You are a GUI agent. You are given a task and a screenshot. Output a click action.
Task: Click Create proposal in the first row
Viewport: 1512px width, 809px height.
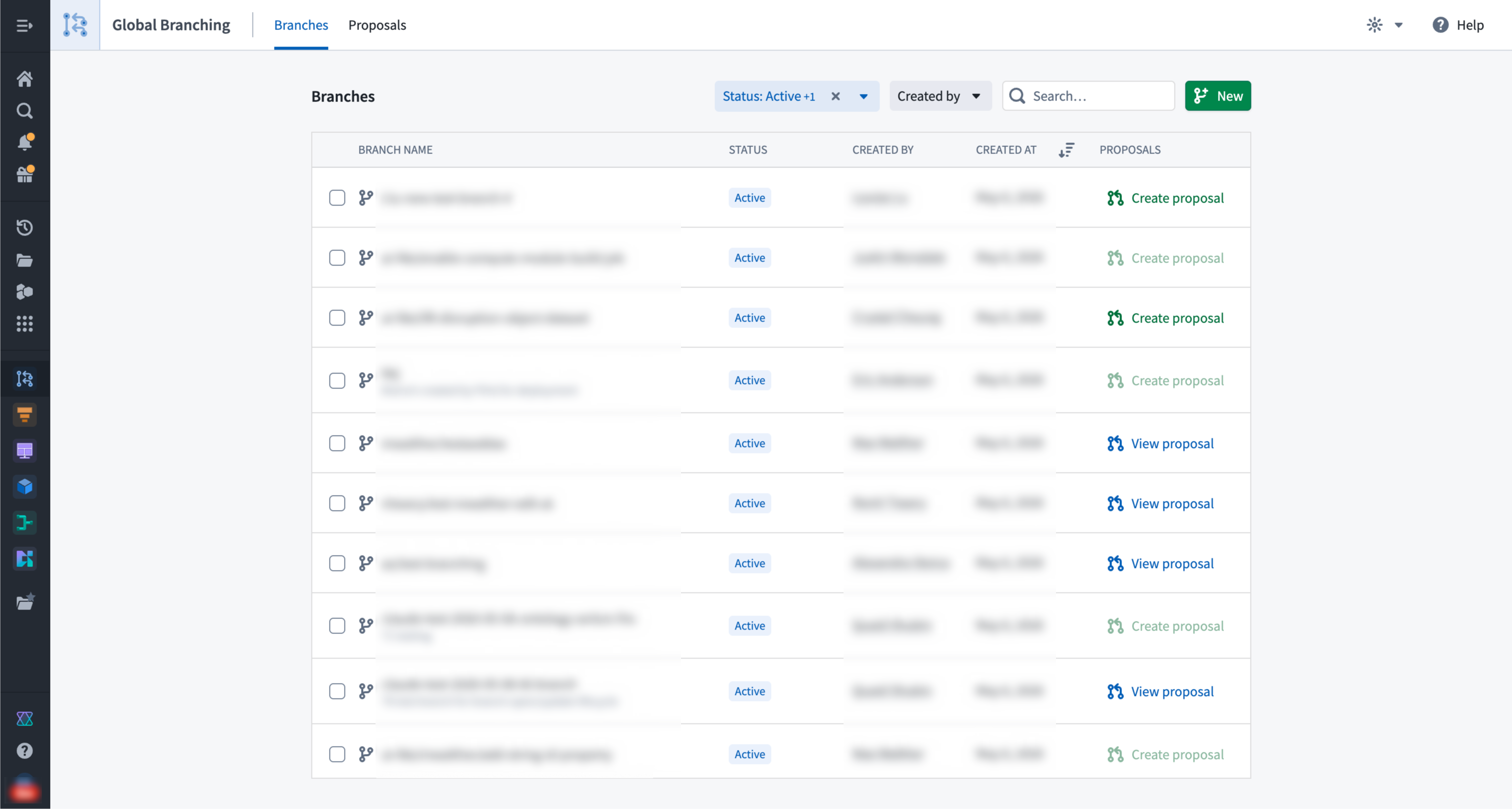click(x=1165, y=198)
